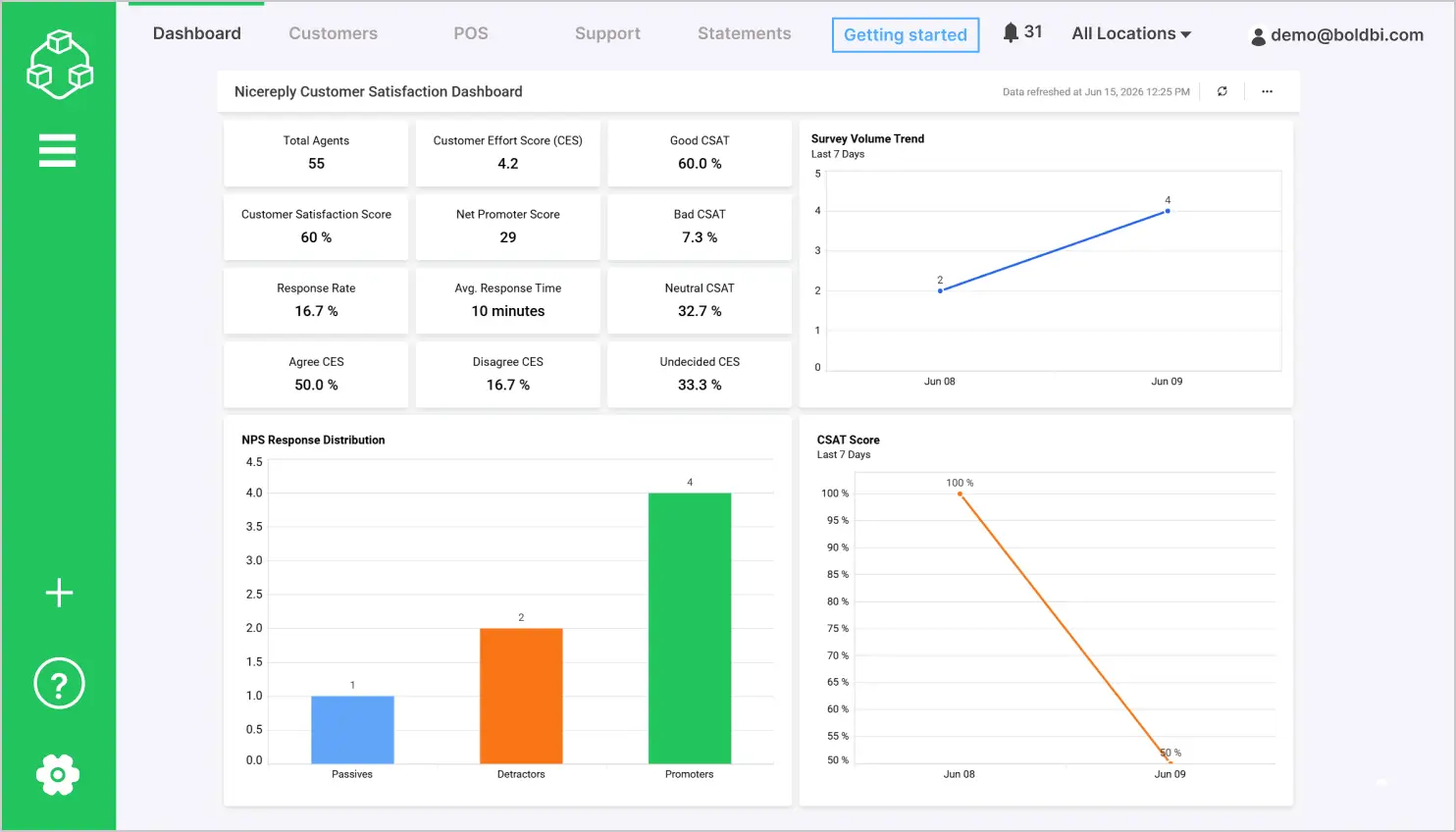This screenshot has width=1456, height=832.
Task: Go to the Support tab
Action: coord(607,33)
